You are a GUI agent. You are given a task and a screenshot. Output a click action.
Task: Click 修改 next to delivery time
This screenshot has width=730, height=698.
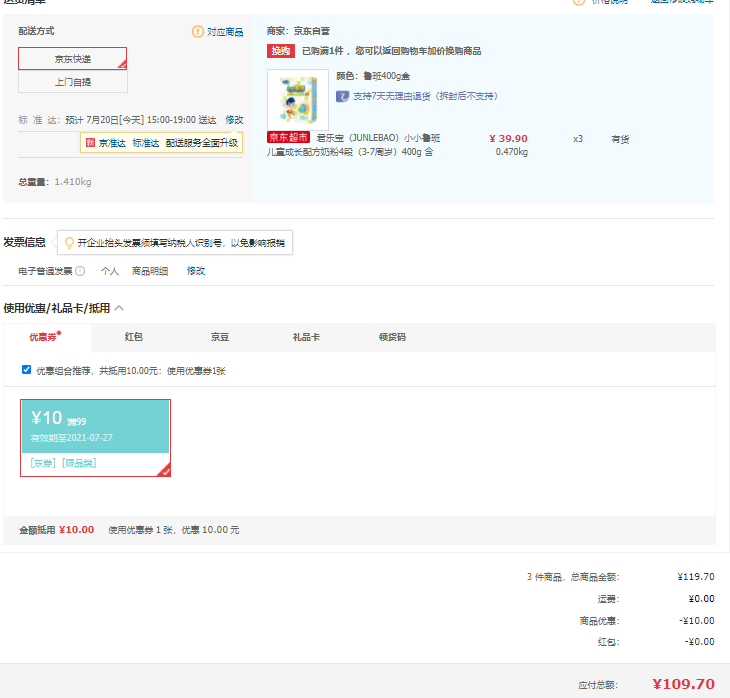pos(234,120)
